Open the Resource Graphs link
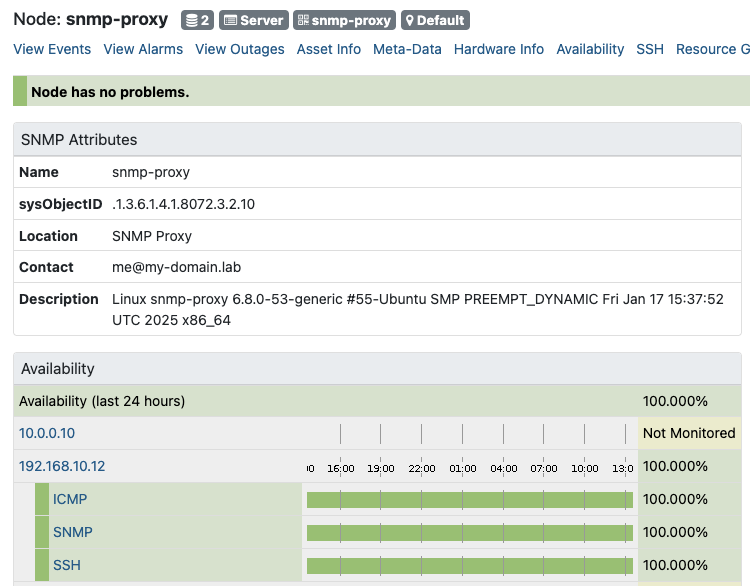Image resolution: width=750 pixels, height=586 pixels. tap(712, 49)
